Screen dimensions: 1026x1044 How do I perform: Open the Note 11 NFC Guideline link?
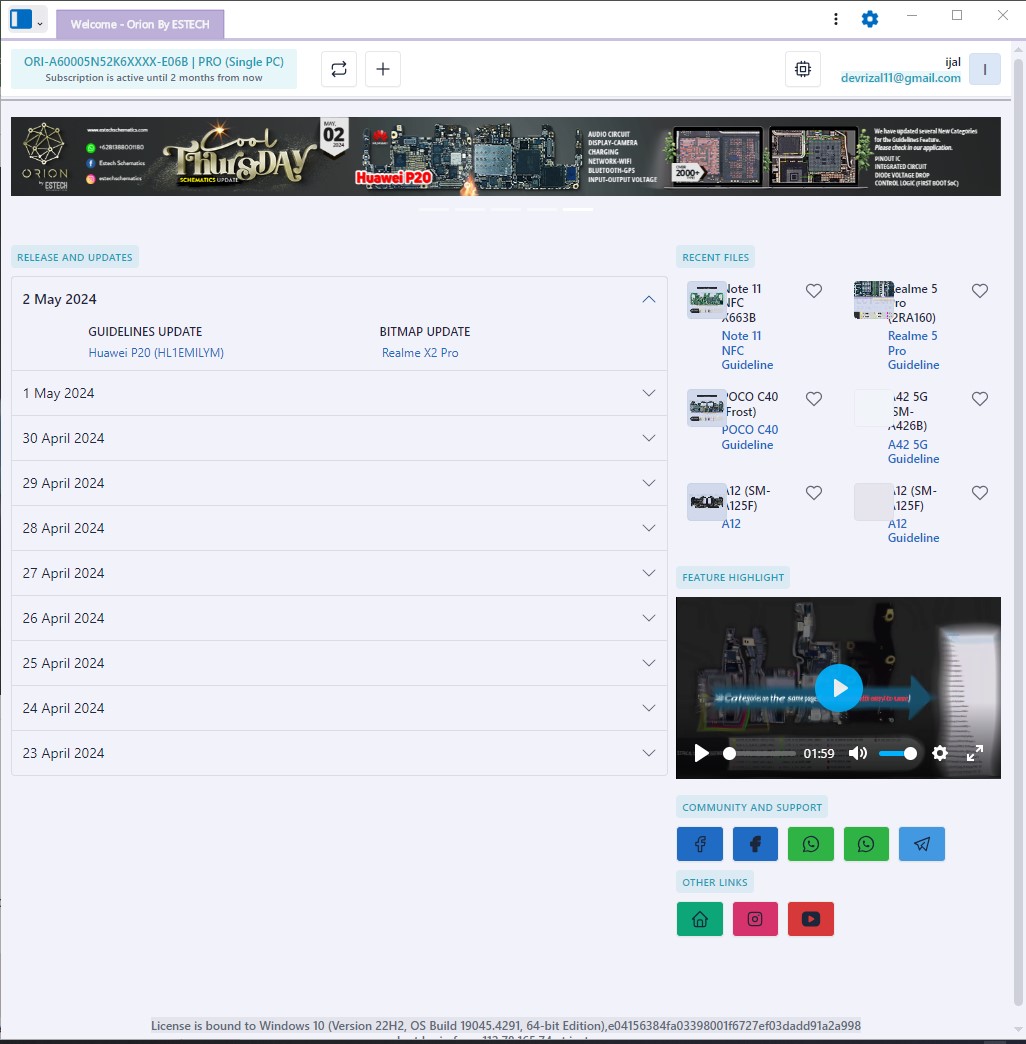coord(747,351)
